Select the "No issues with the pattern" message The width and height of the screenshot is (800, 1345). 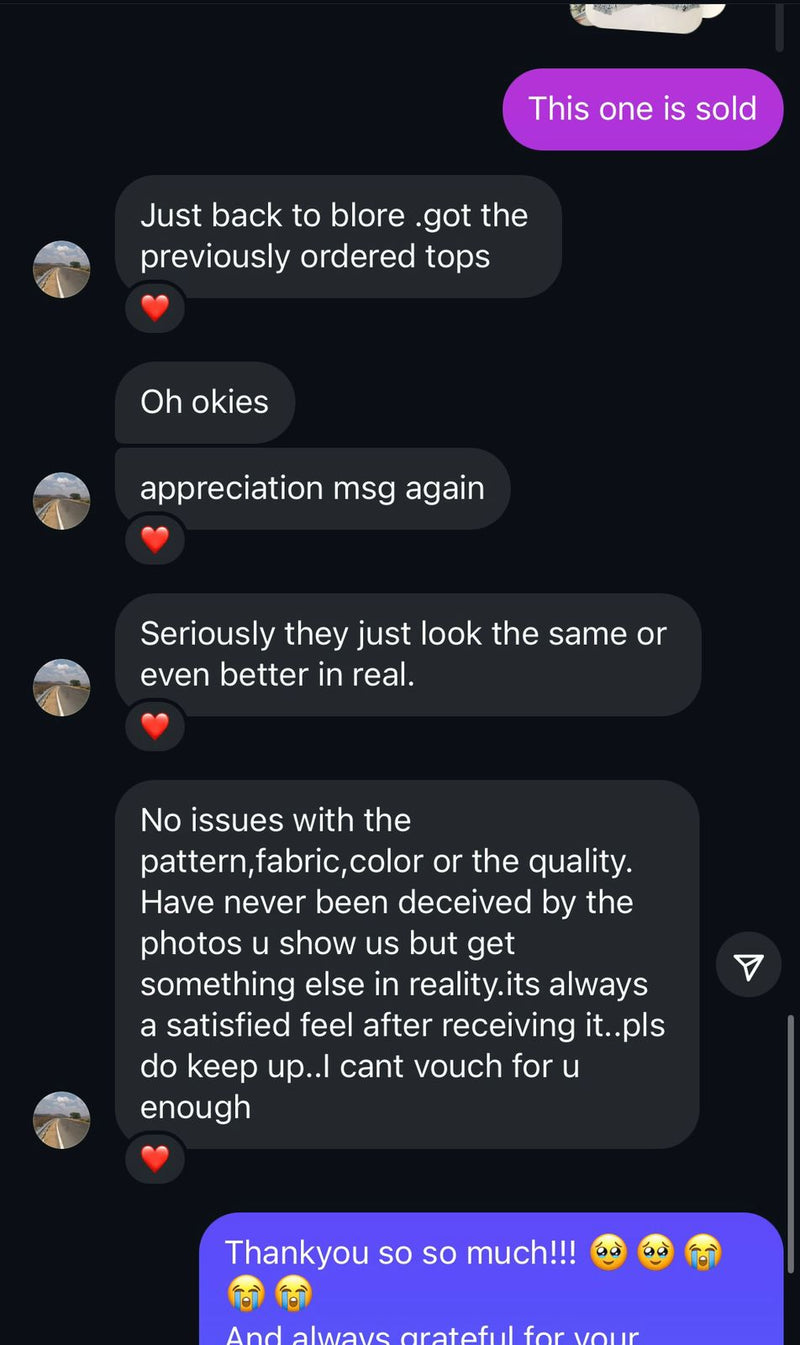(x=406, y=963)
